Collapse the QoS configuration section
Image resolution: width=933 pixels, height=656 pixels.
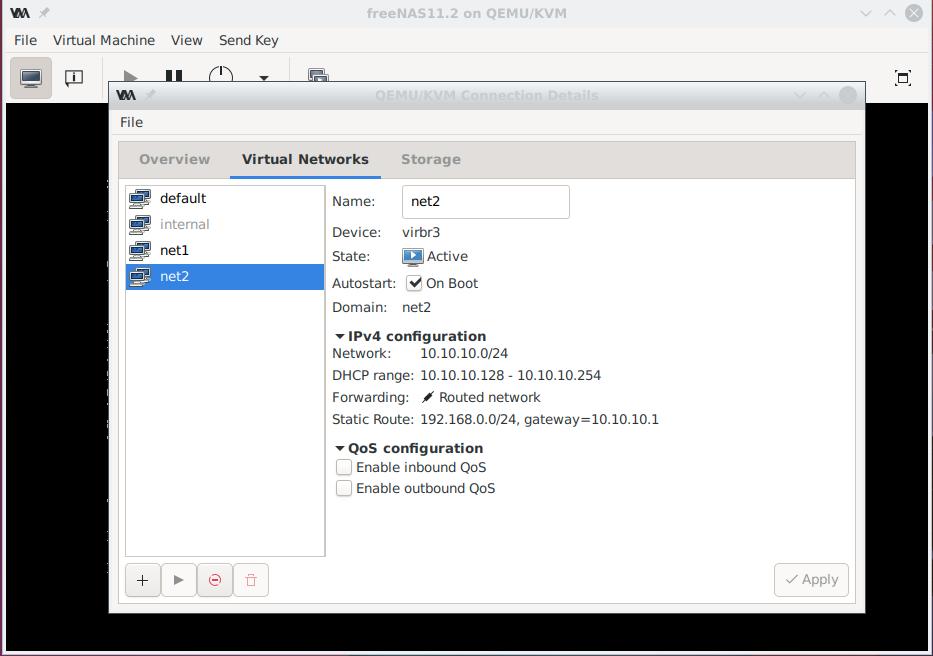[340, 449]
